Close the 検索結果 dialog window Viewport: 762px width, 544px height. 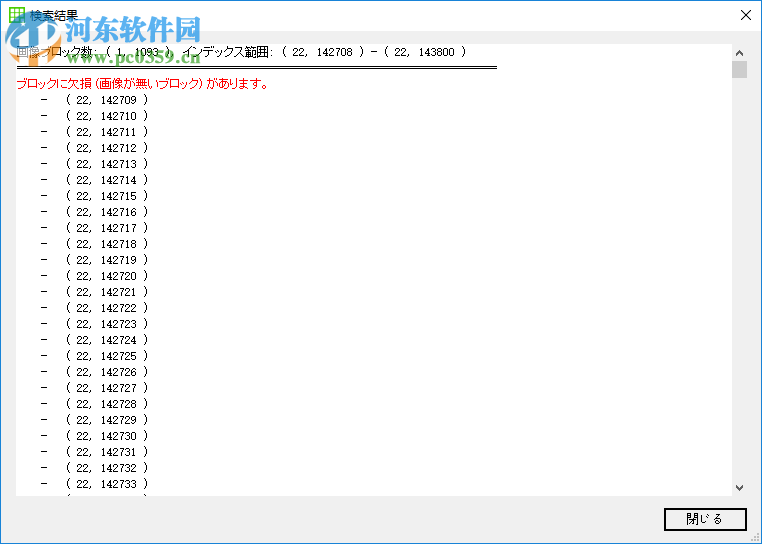click(745, 15)
